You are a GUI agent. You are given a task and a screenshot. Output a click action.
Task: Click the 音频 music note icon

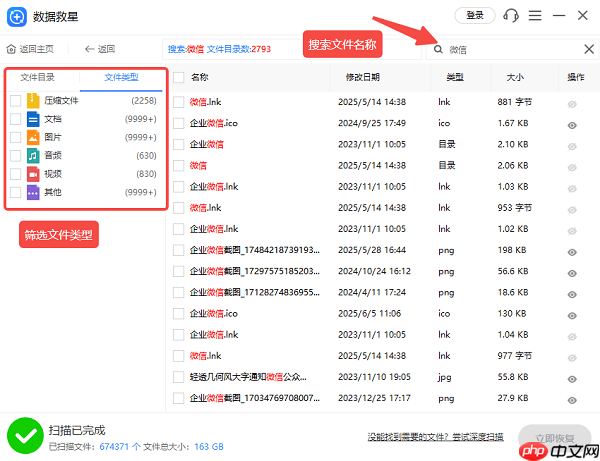[x=33, y=156]
